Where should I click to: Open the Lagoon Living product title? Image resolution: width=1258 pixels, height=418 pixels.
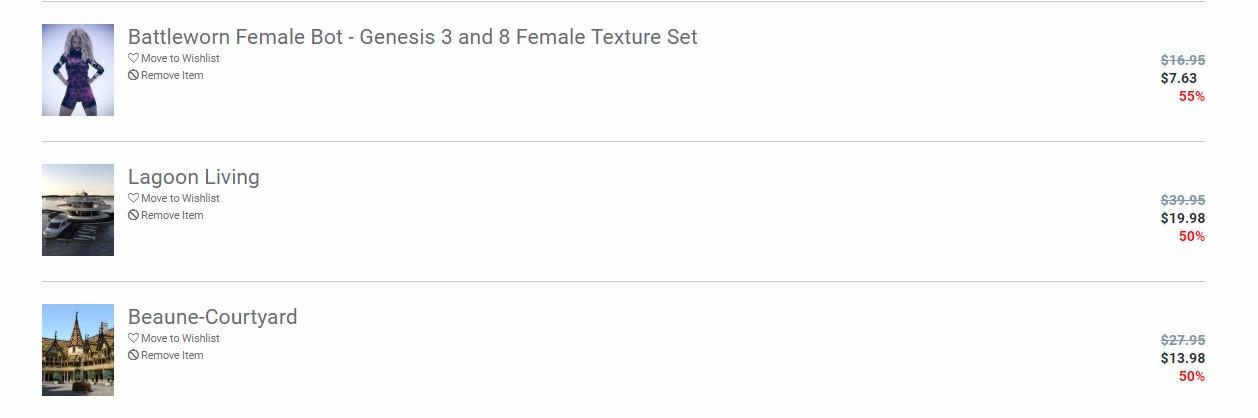(x=194, y=177)
